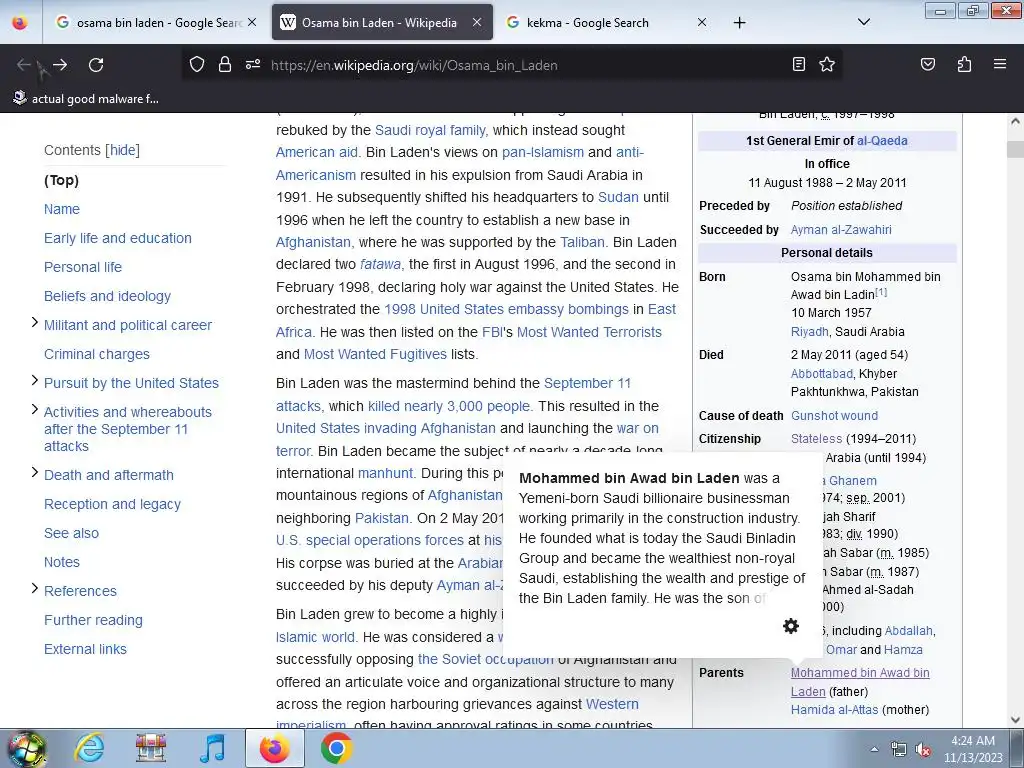
Task: Close the osama bin laden Google Search tab
Action: tap(252, 22)
